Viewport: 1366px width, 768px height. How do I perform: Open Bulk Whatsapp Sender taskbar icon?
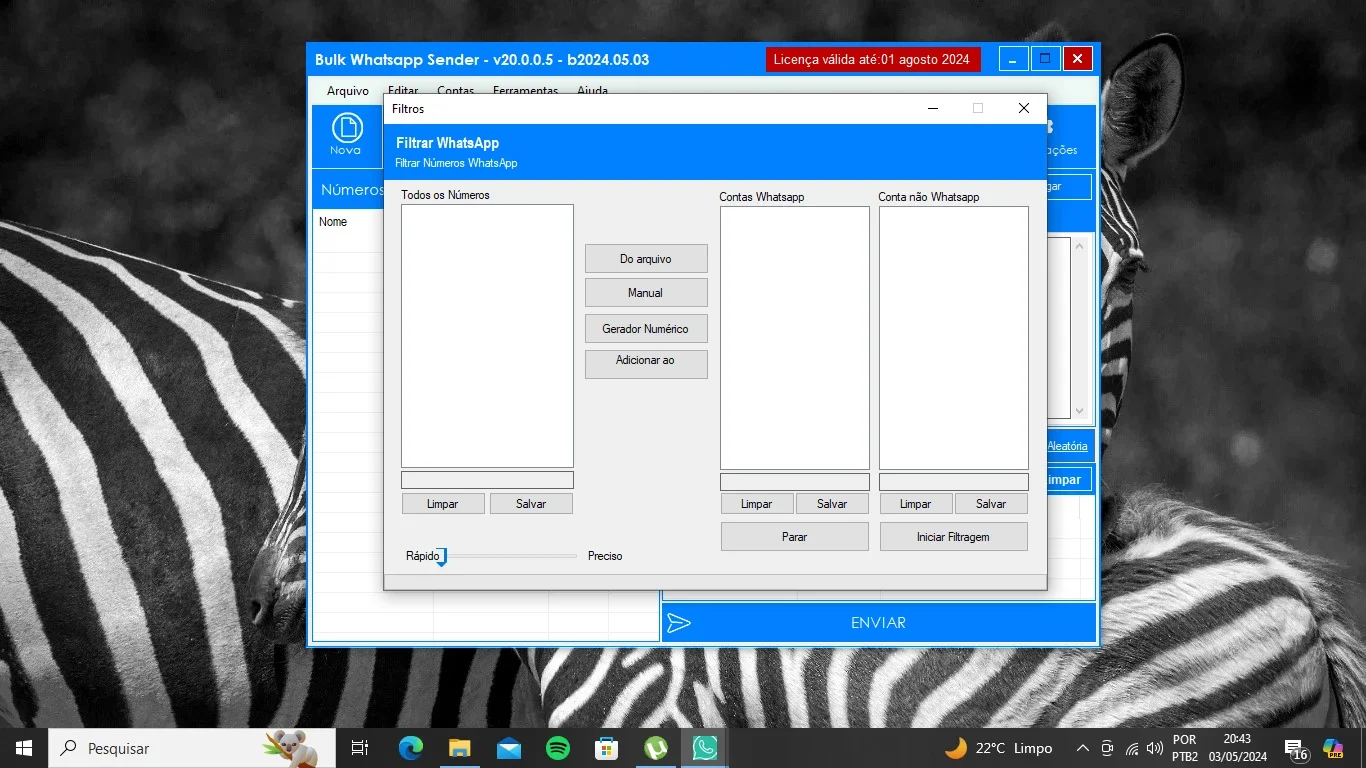point(705,748)
